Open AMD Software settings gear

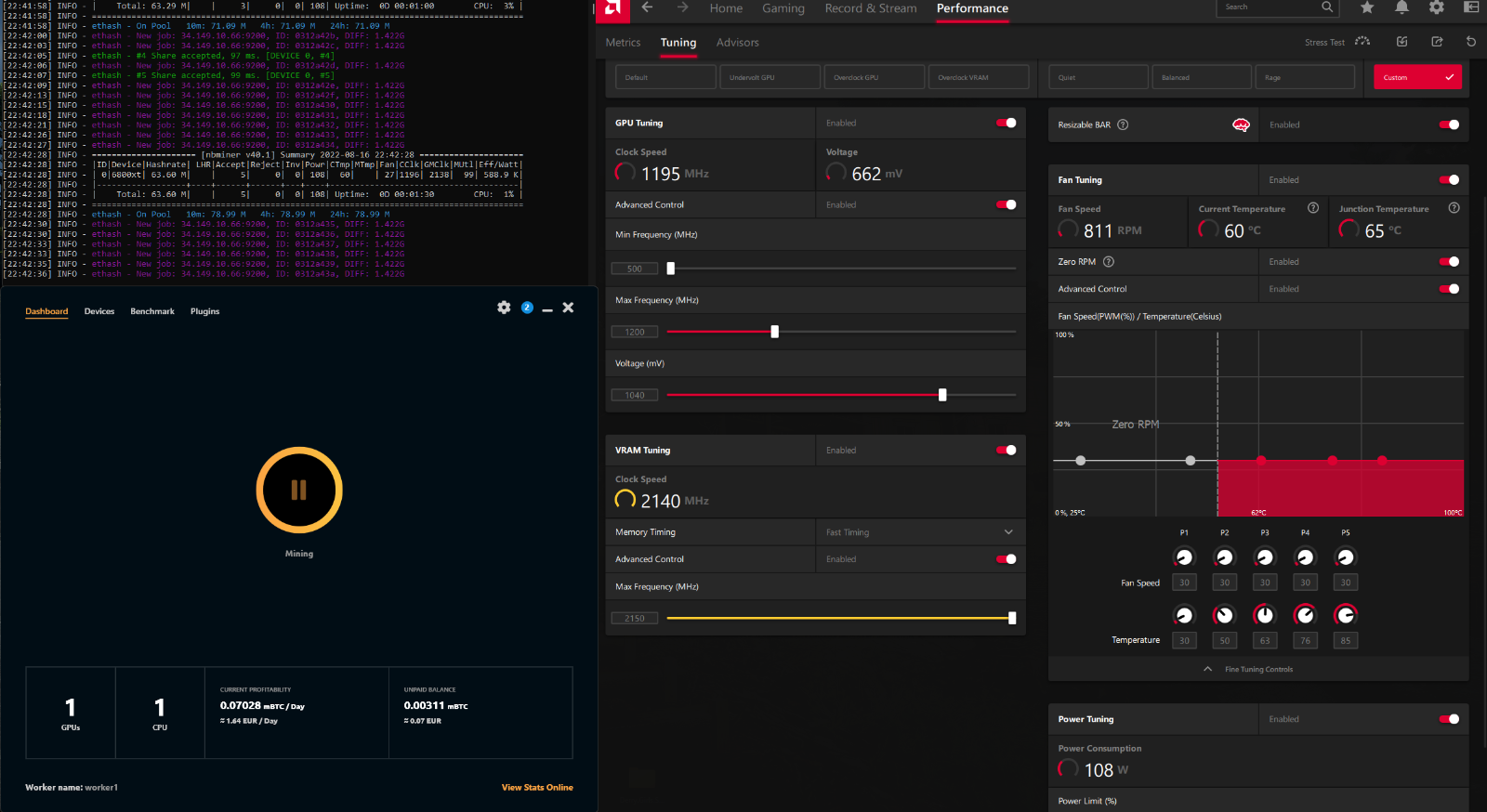coord(1437,7)
